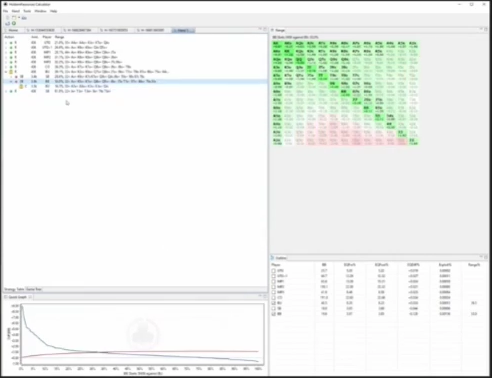Viewport: 492px width, 378px height.
Task: Open the Game Tree tab
Action: point(34,289)
